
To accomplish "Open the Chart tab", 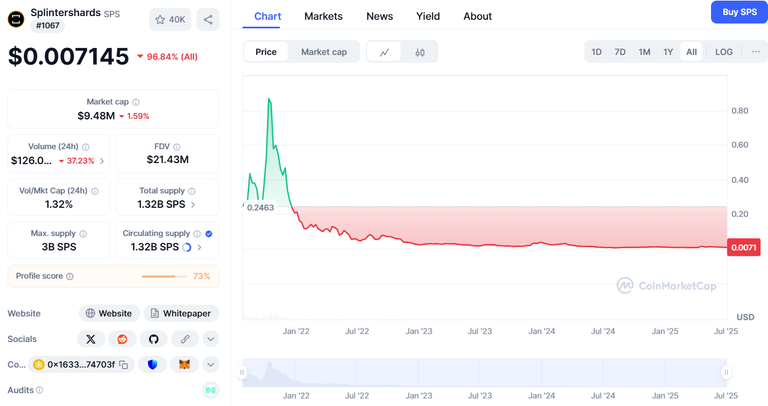I will (x=267, y=16).
